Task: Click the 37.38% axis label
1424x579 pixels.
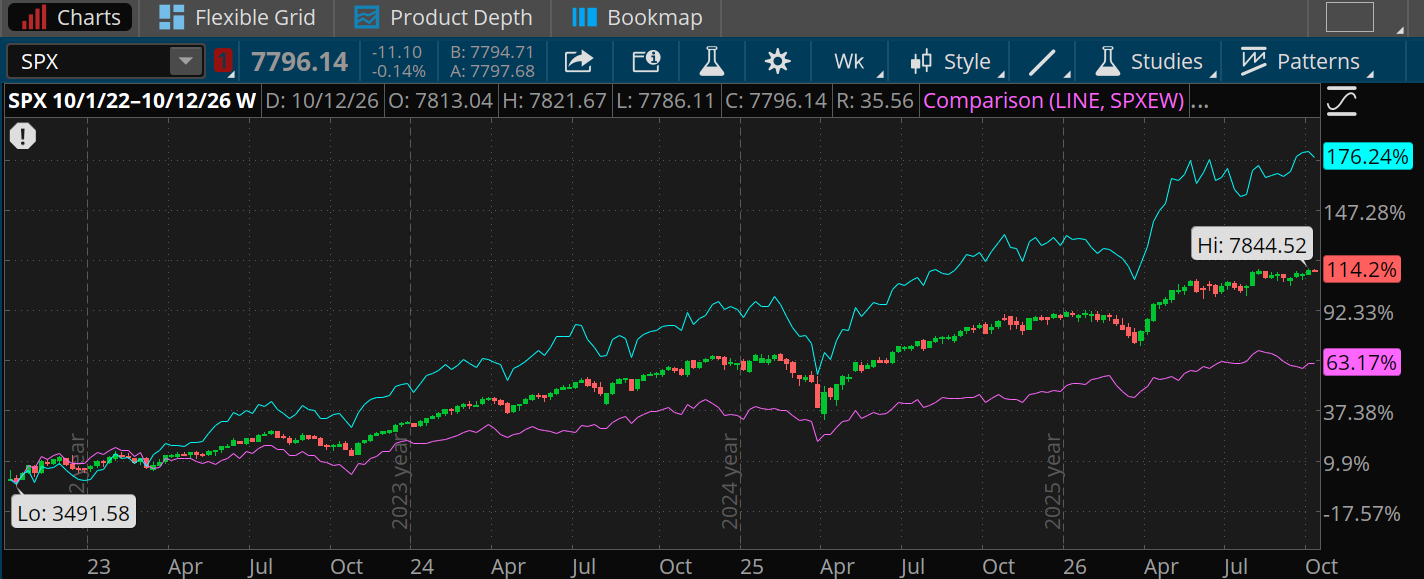Action: (1360, 413)
